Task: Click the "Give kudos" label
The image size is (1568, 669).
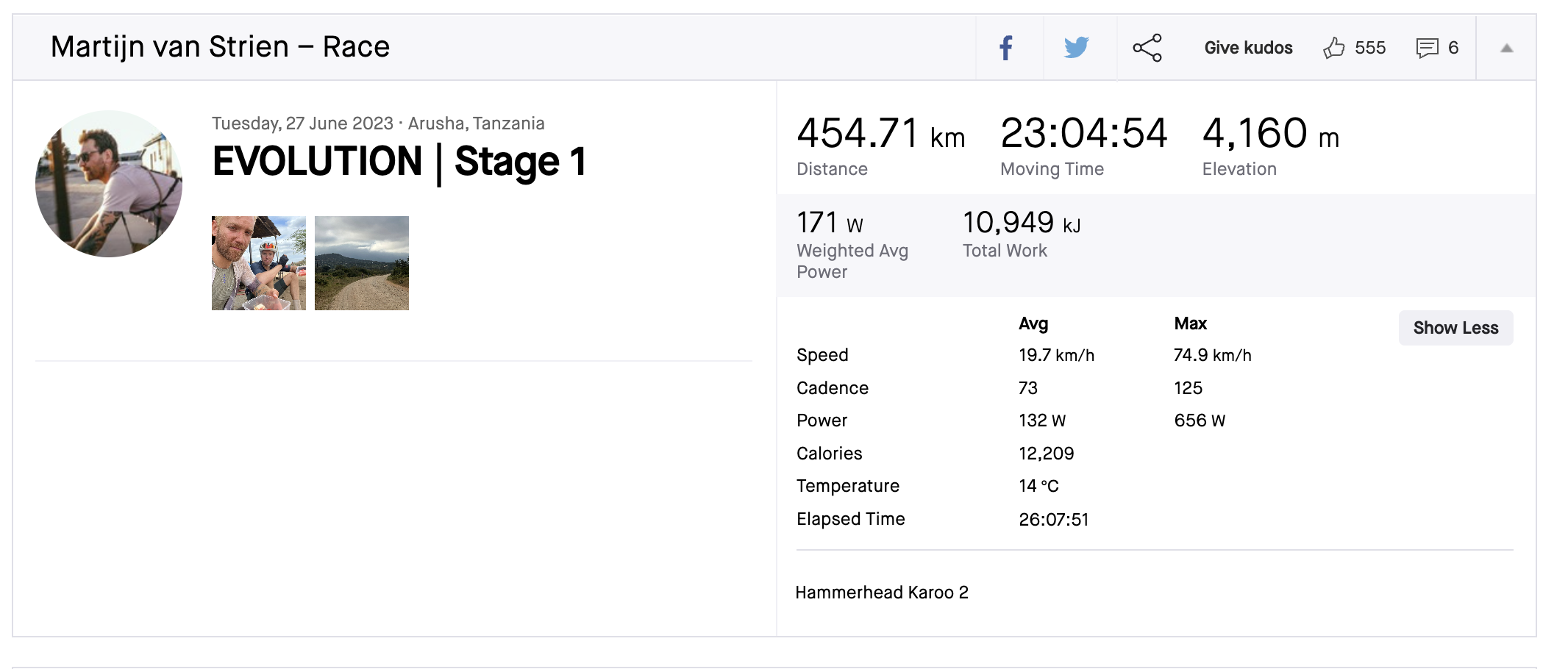Action: point(1248,48)
